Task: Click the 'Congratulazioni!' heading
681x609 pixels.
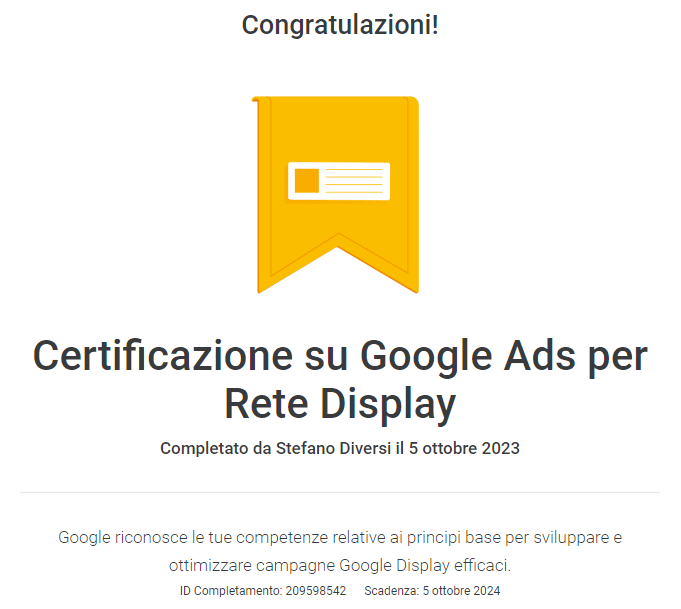Action: click(x=340, y=25)
